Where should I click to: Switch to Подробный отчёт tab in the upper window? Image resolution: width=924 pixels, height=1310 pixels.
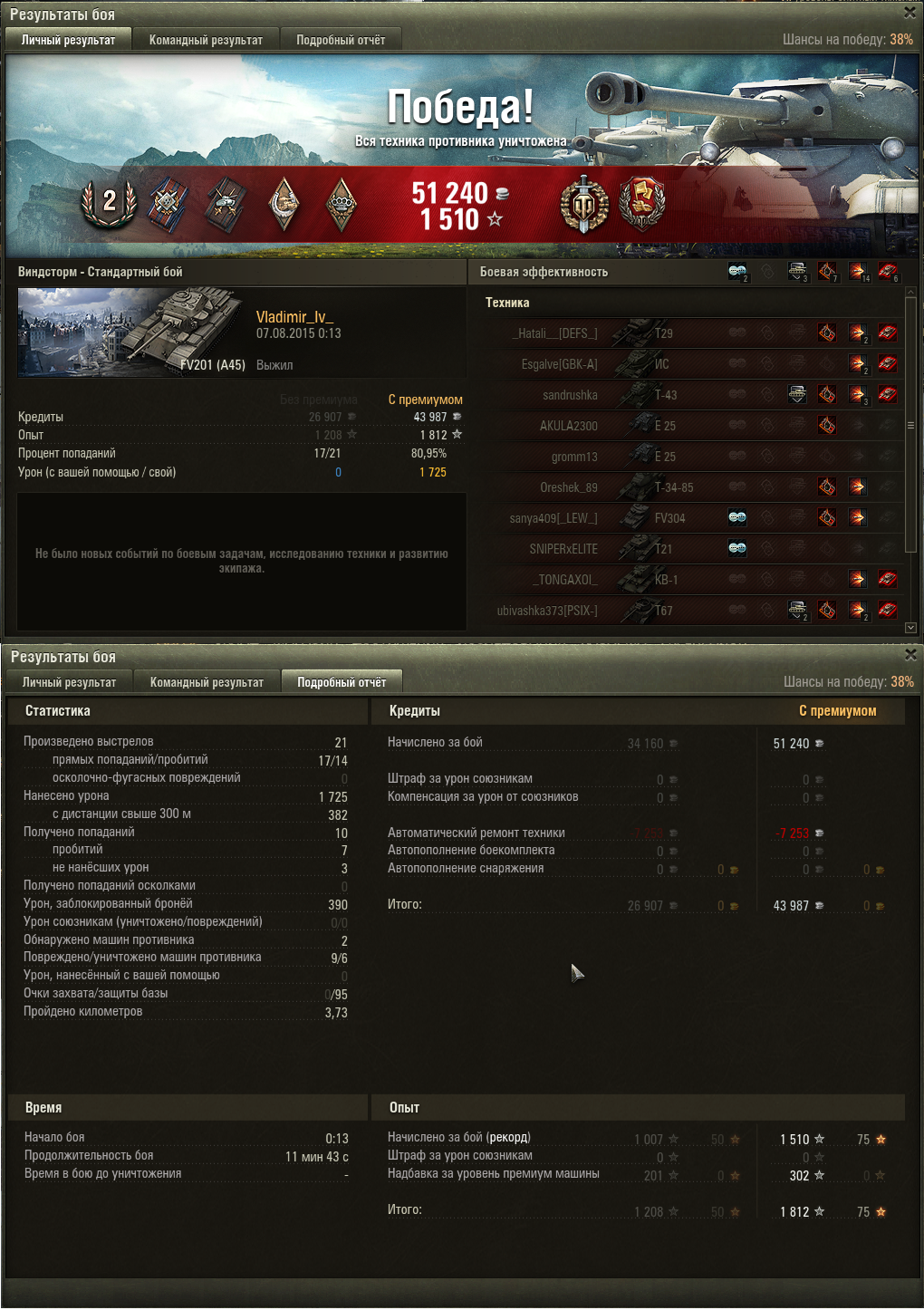click(341, 40)
